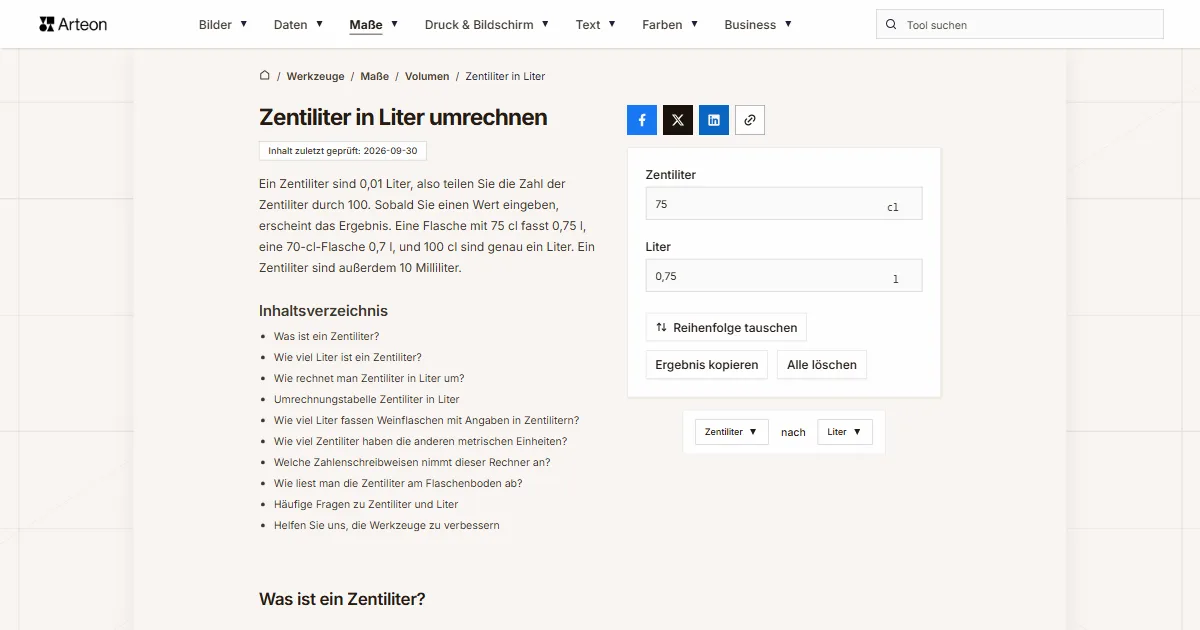
Task: Share page on Facebook
Action: [642, 120]
